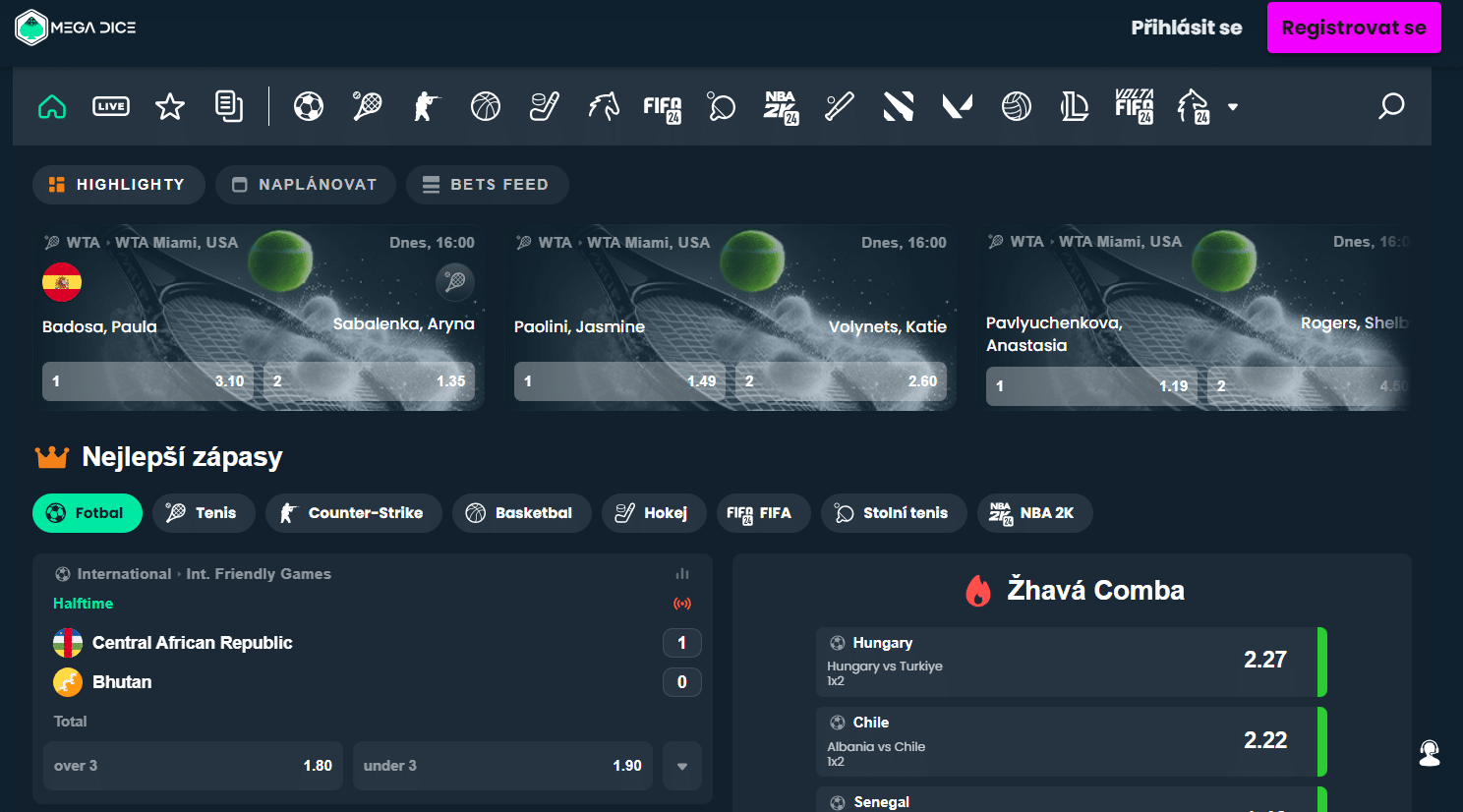Open Central African Republic team name
This screenshot has width=1463, height=812.
point(192,643)
